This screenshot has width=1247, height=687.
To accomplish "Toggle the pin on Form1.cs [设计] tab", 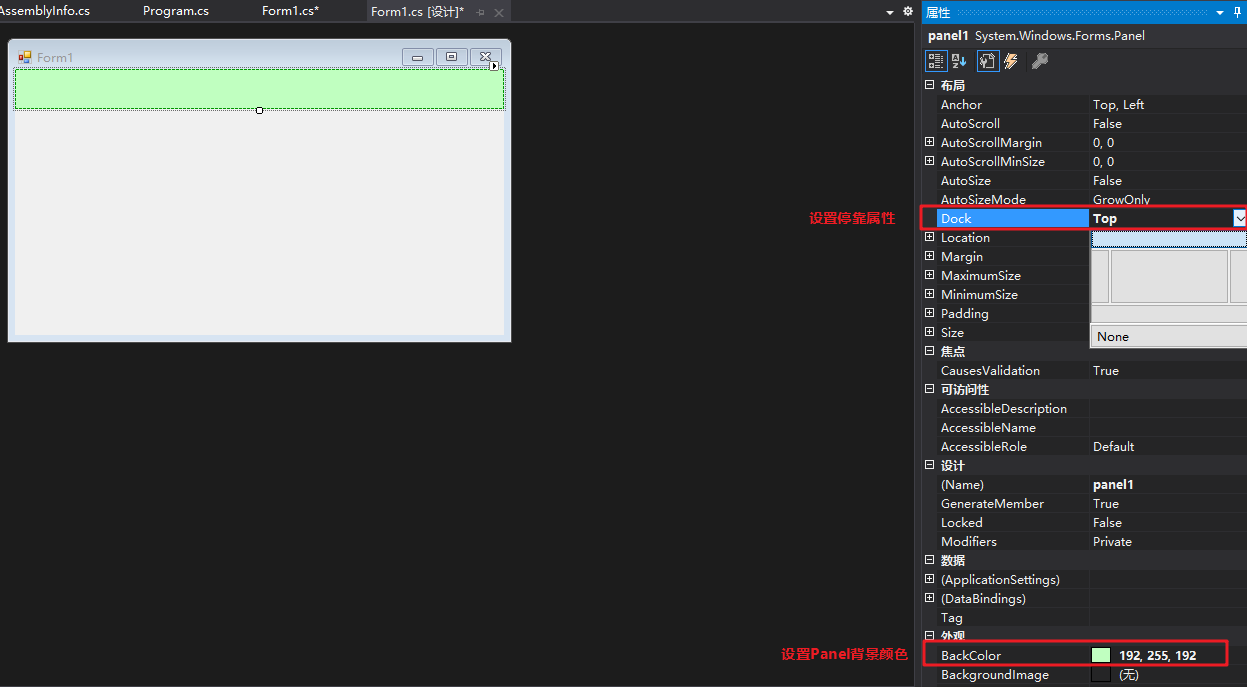I will click(482, 11).
